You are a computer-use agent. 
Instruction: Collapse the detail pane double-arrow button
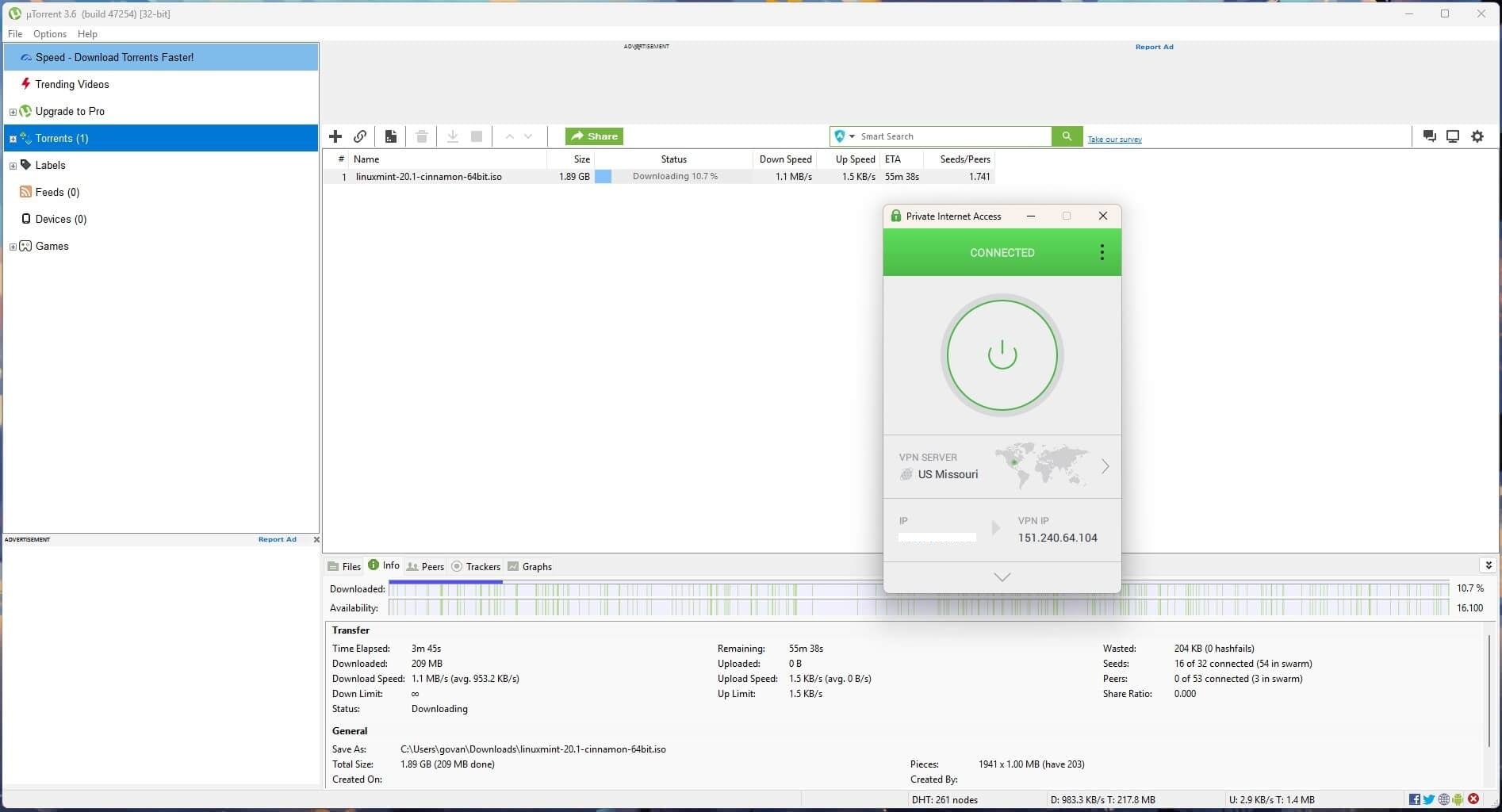click(1488, 565)
